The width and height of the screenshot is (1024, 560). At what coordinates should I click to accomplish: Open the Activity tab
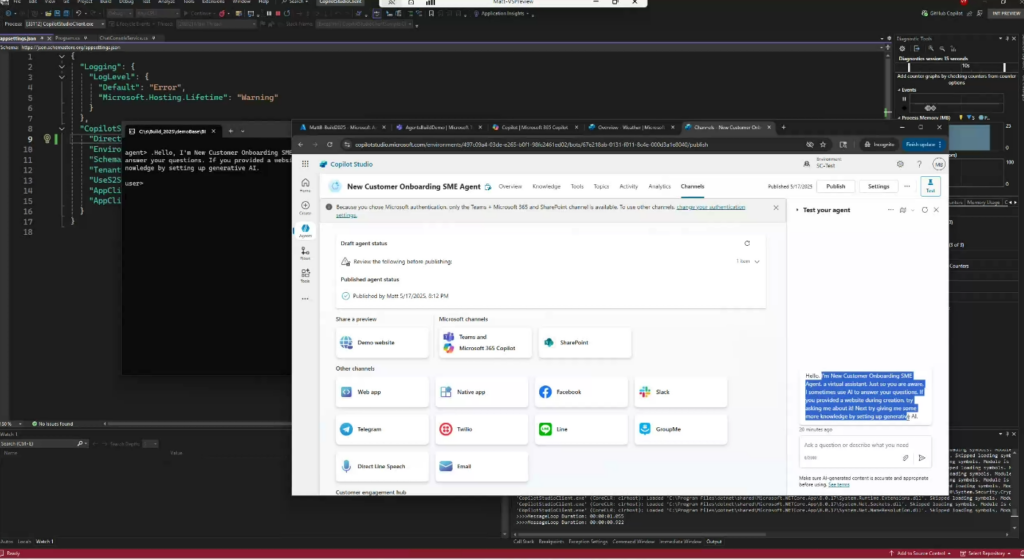click(x=628, y=186)
